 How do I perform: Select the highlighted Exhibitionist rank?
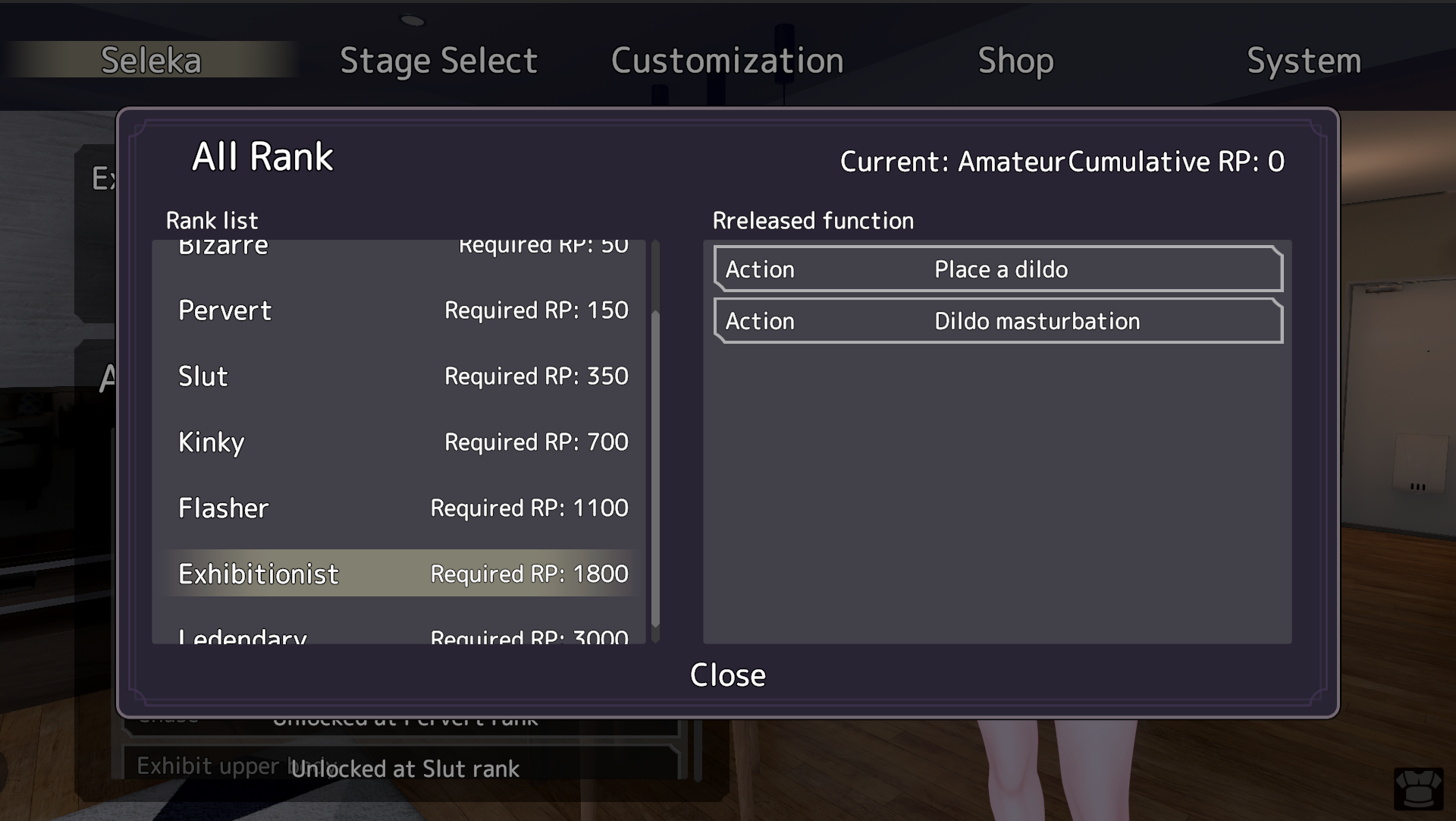pyautogui.click(x=403, y=574)
